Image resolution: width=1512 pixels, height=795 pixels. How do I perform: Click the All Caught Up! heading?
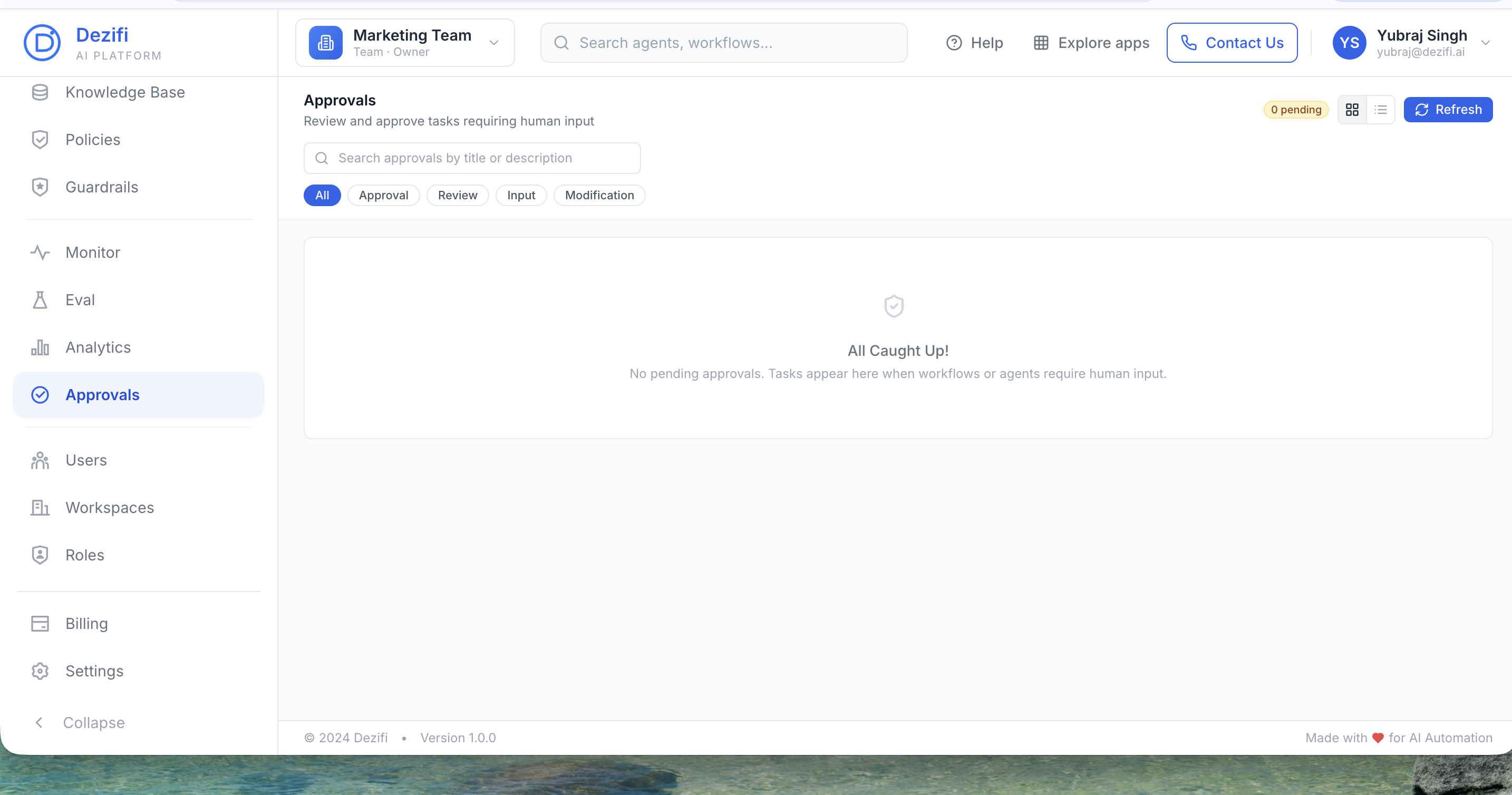pos(897,351)
